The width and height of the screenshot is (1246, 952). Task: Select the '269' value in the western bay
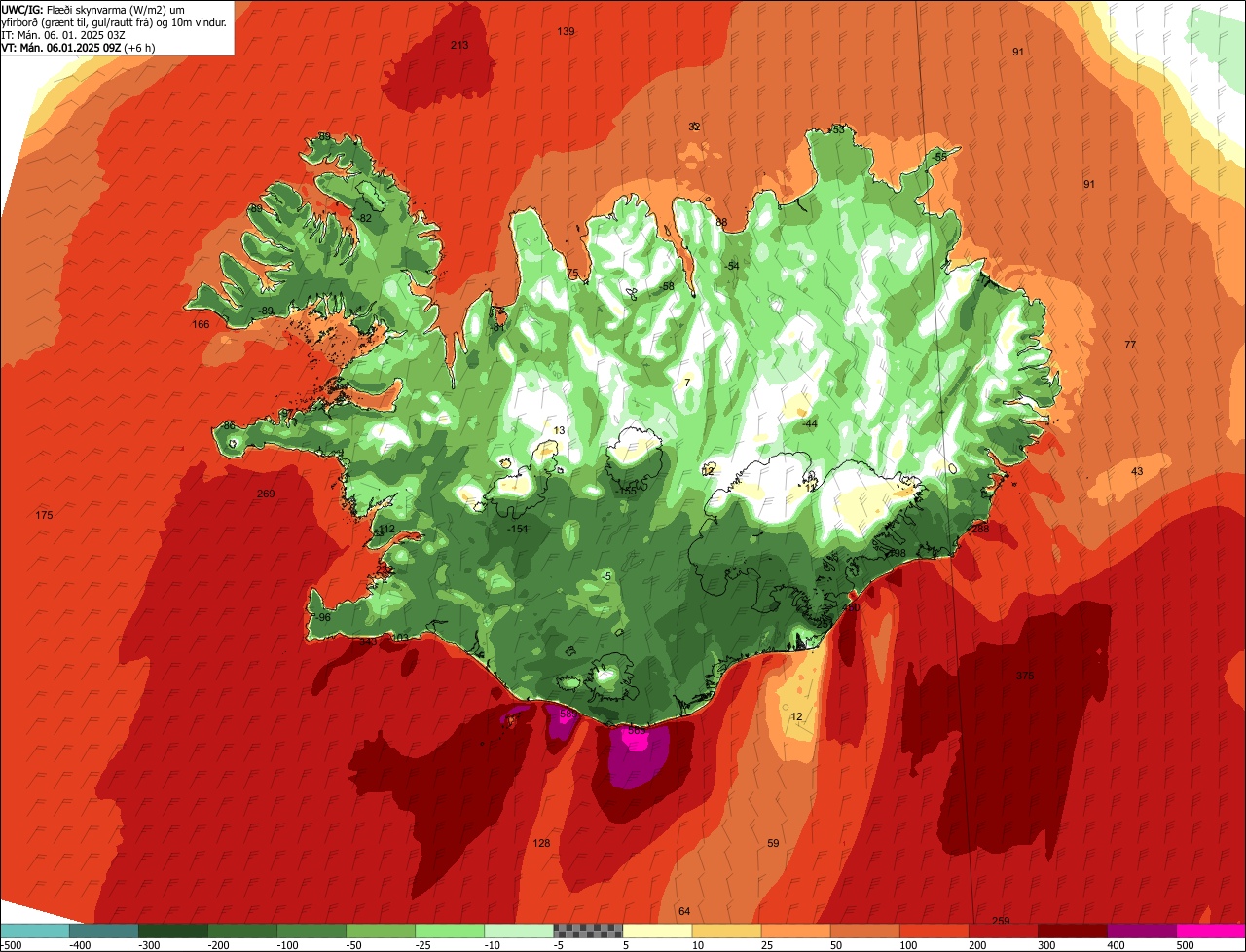(x=266, y=494)
